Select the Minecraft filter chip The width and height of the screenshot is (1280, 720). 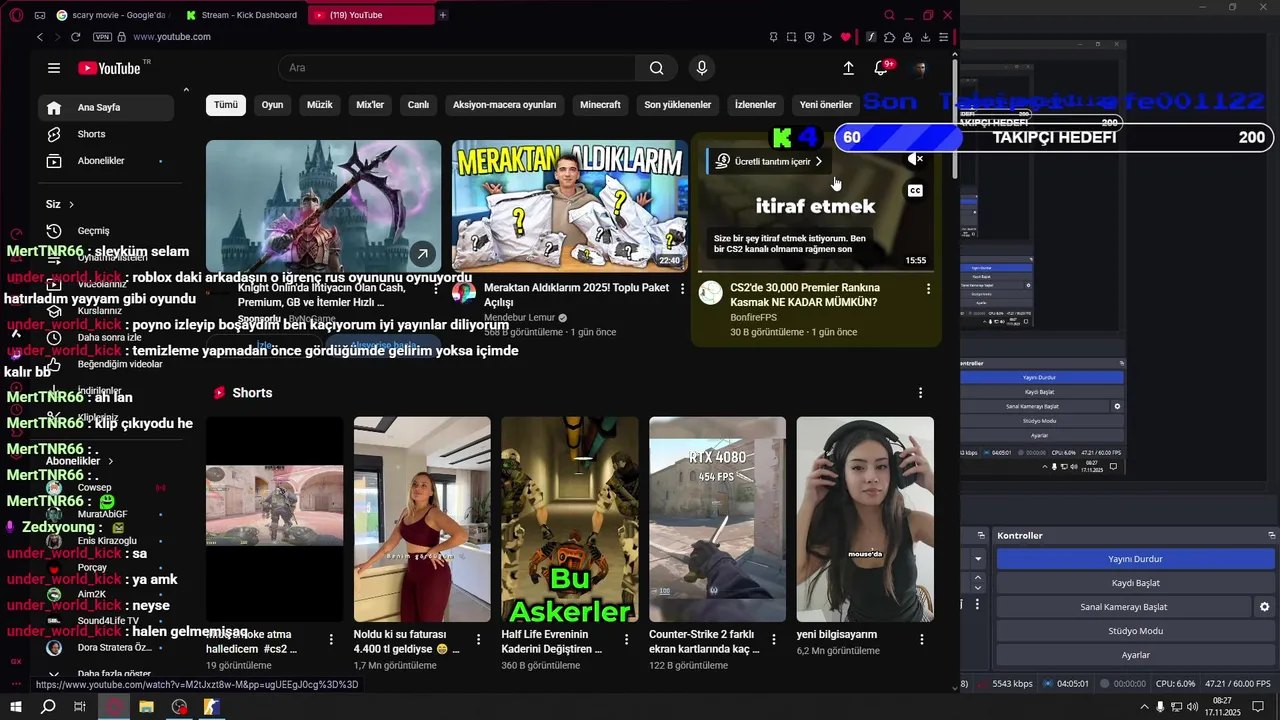point(600,105)
